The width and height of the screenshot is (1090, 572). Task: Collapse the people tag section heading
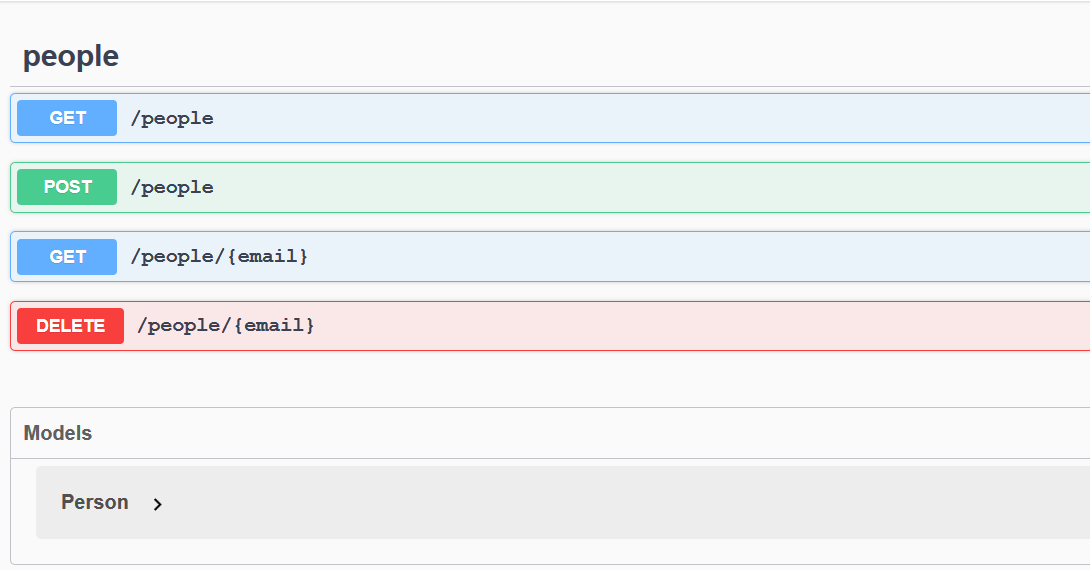(71, 56)
